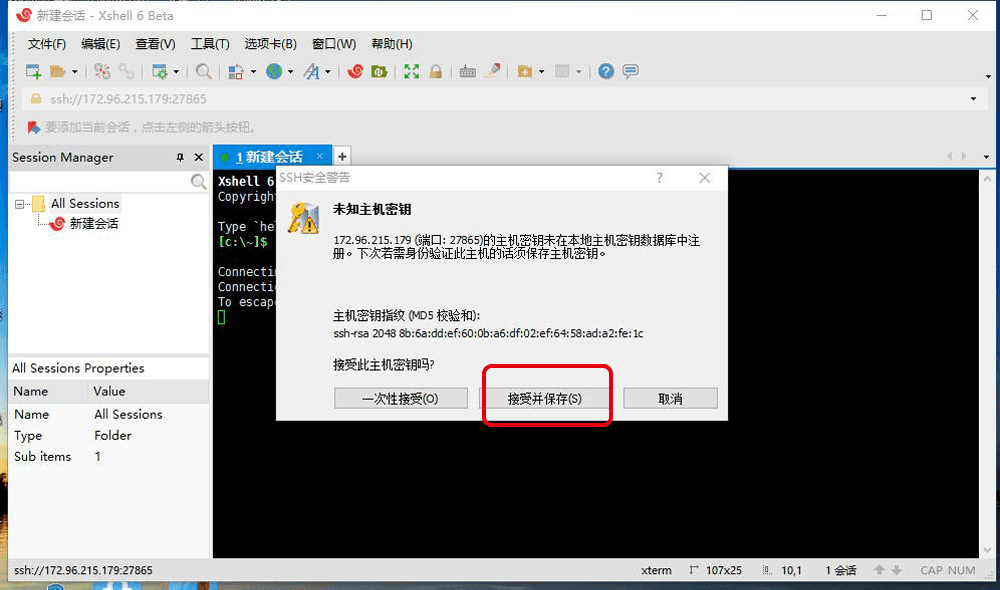Collapse the All Sessions tree node

[20, 204]
